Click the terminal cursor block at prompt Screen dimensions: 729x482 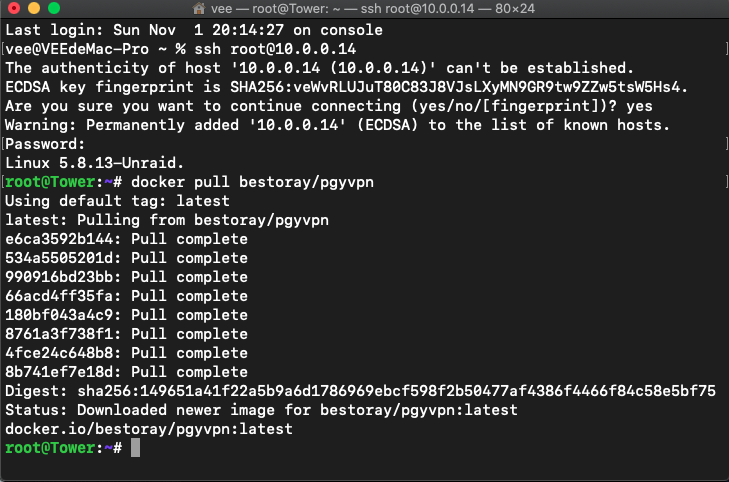pyautogui.click(x=135, y=448)
